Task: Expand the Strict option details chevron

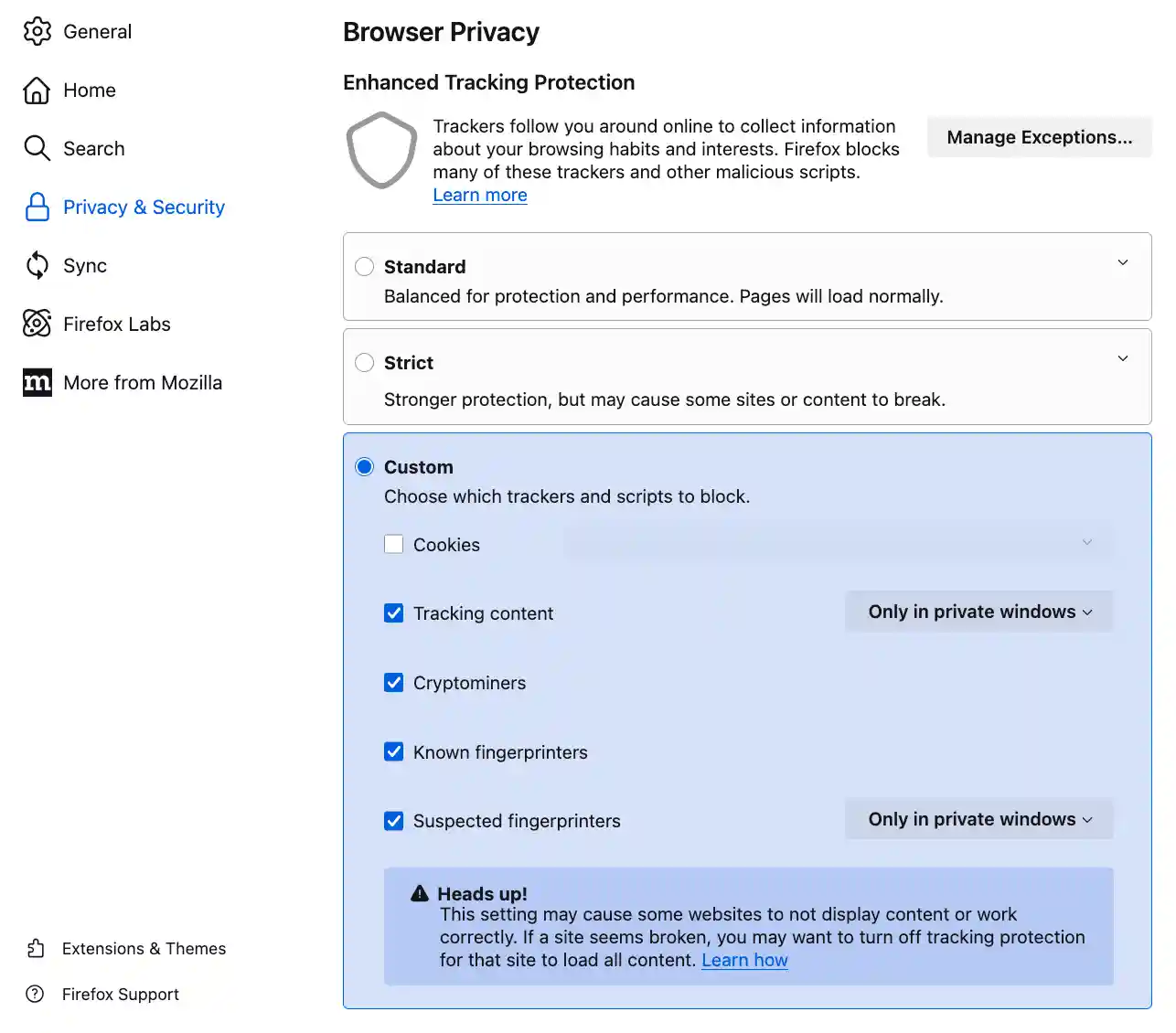Action: pos(1123,359)
